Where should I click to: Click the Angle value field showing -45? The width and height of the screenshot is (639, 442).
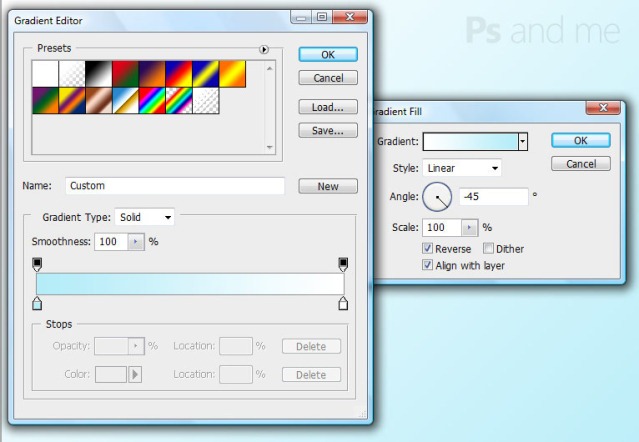[x=494, y=197]
